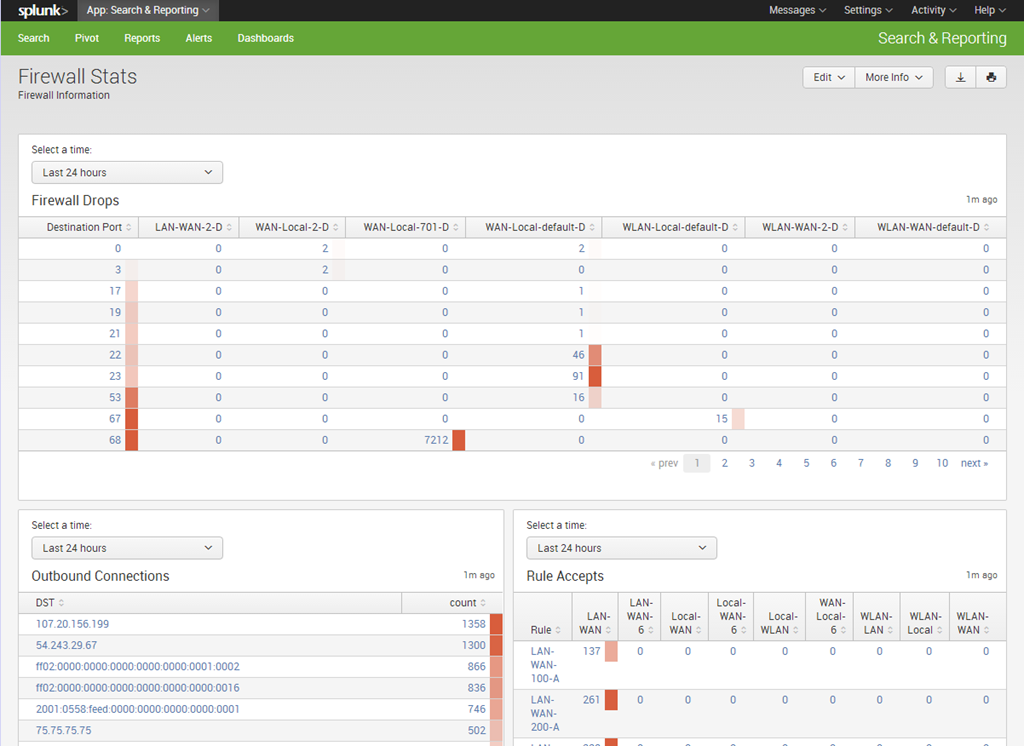Sort Rule Accepts by Rule column
This screenshot has height=746, width=1024.
544,630
